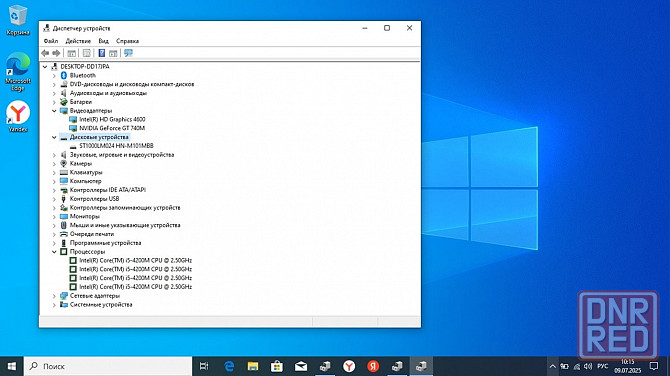Select NVIDIA GeForce GT 740M device
Screen dimensions: 670x376
[112, 128]
